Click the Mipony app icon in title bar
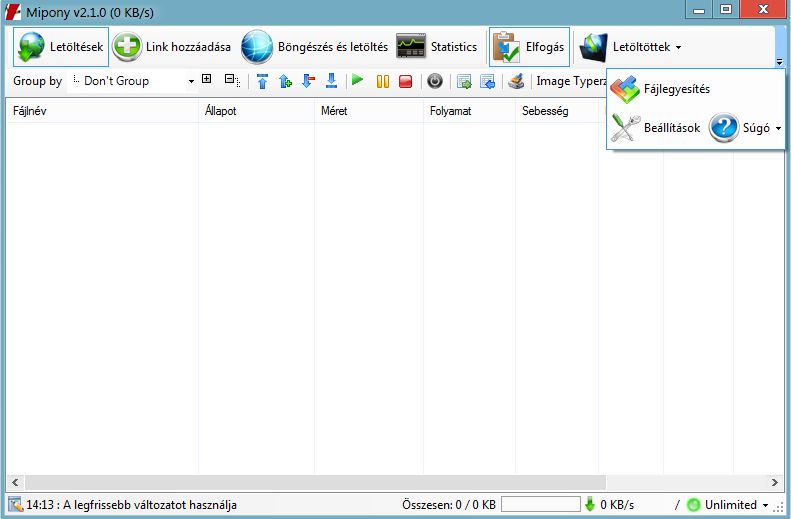 (13, 12)
